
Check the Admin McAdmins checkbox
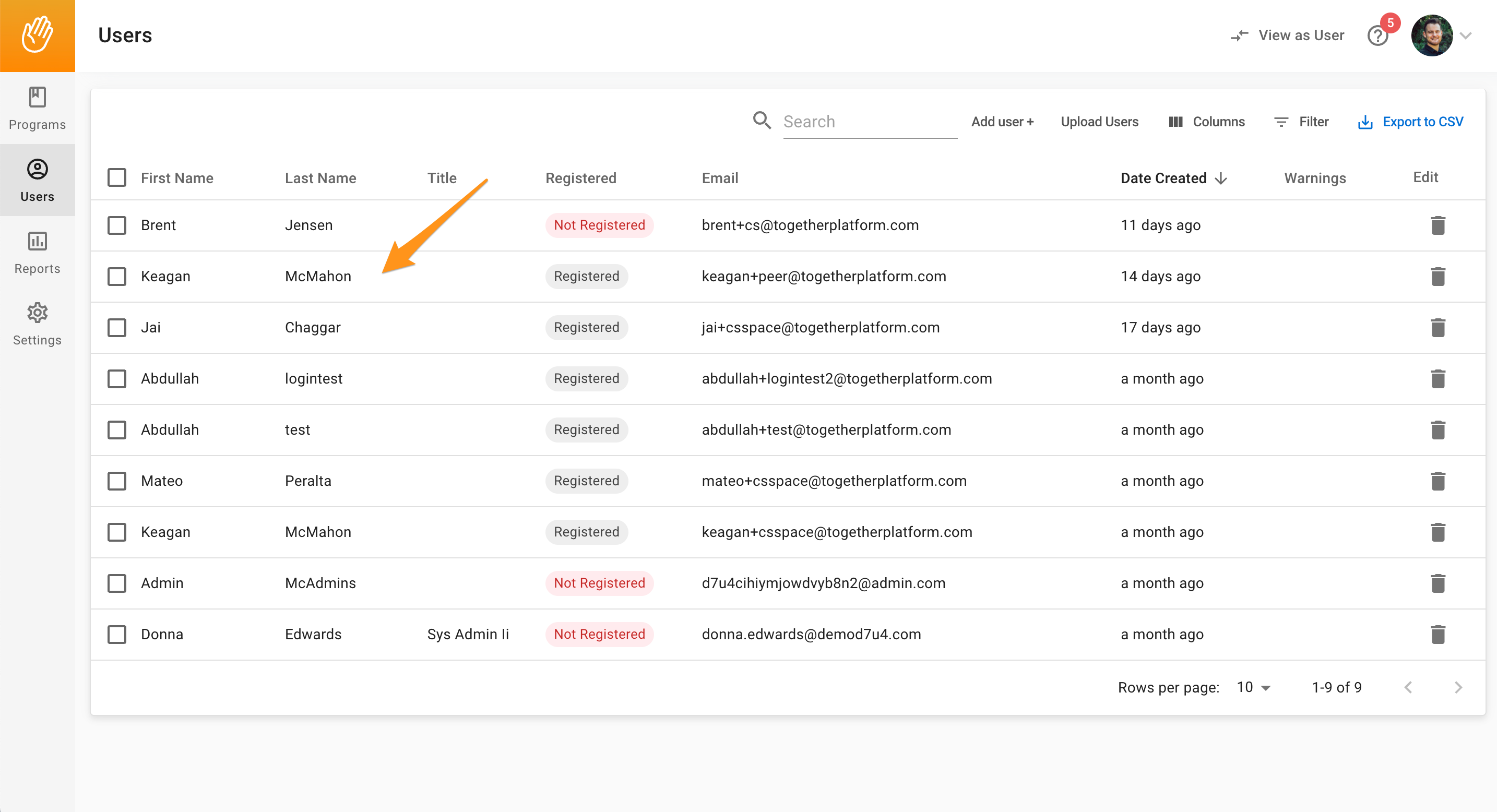[117, 583]
